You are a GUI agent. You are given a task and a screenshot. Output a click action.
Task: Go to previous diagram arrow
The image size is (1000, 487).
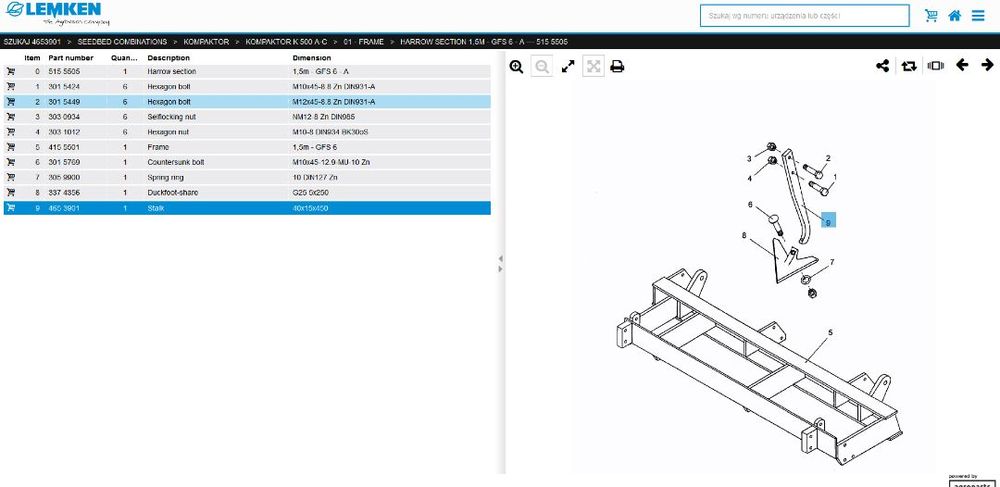click(x=962, y=64)
